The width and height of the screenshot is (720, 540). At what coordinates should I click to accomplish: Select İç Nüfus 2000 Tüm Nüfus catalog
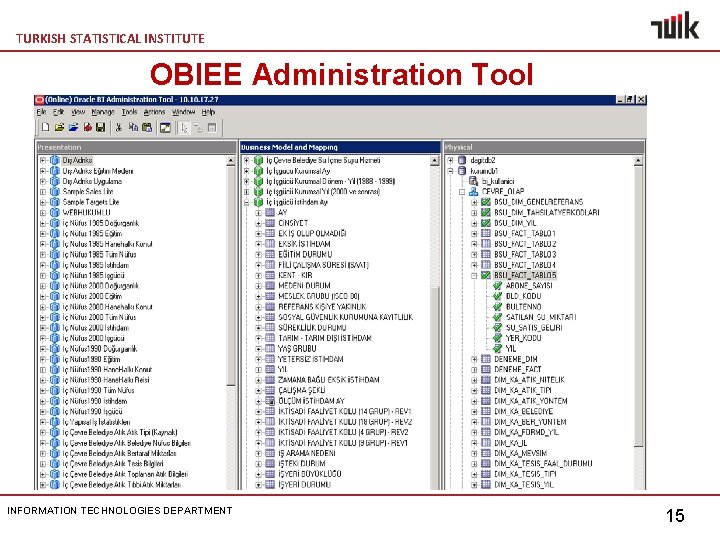[99, 317]
